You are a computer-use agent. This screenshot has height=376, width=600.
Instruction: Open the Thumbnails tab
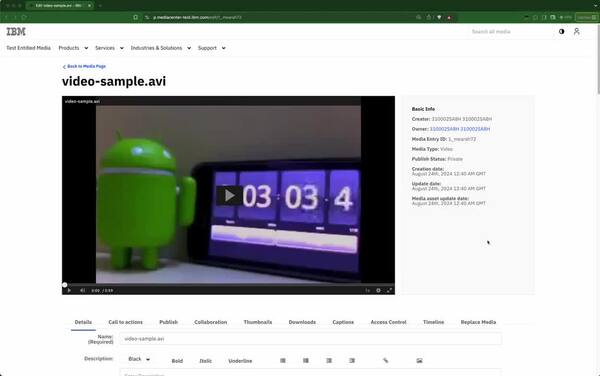coord(258,322)
